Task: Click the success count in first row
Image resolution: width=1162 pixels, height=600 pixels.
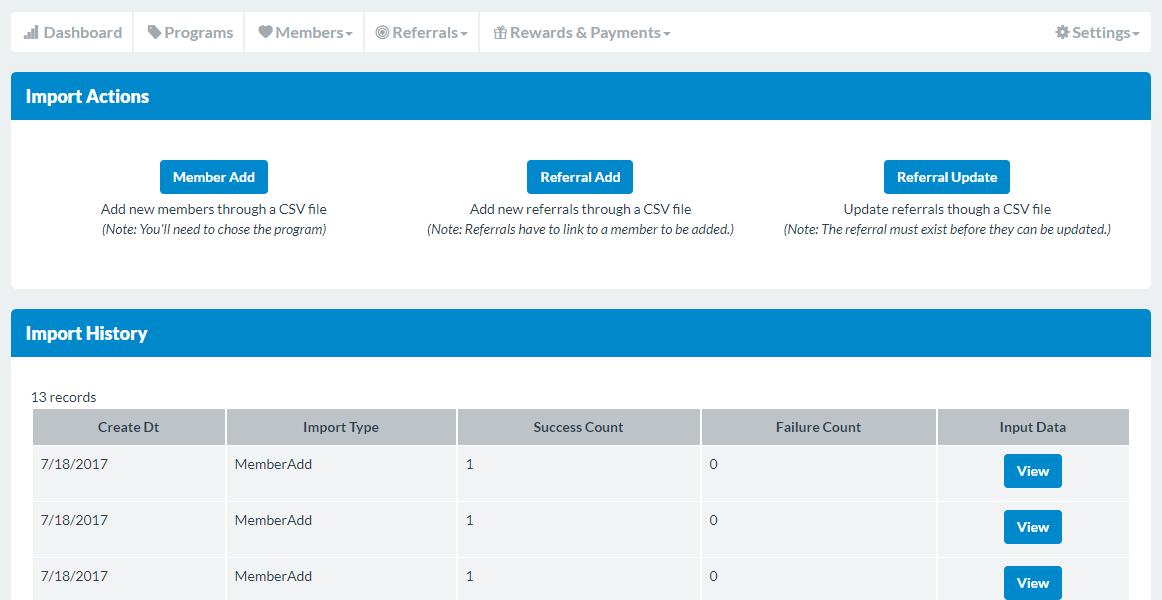Action: (x=470, y=464)
